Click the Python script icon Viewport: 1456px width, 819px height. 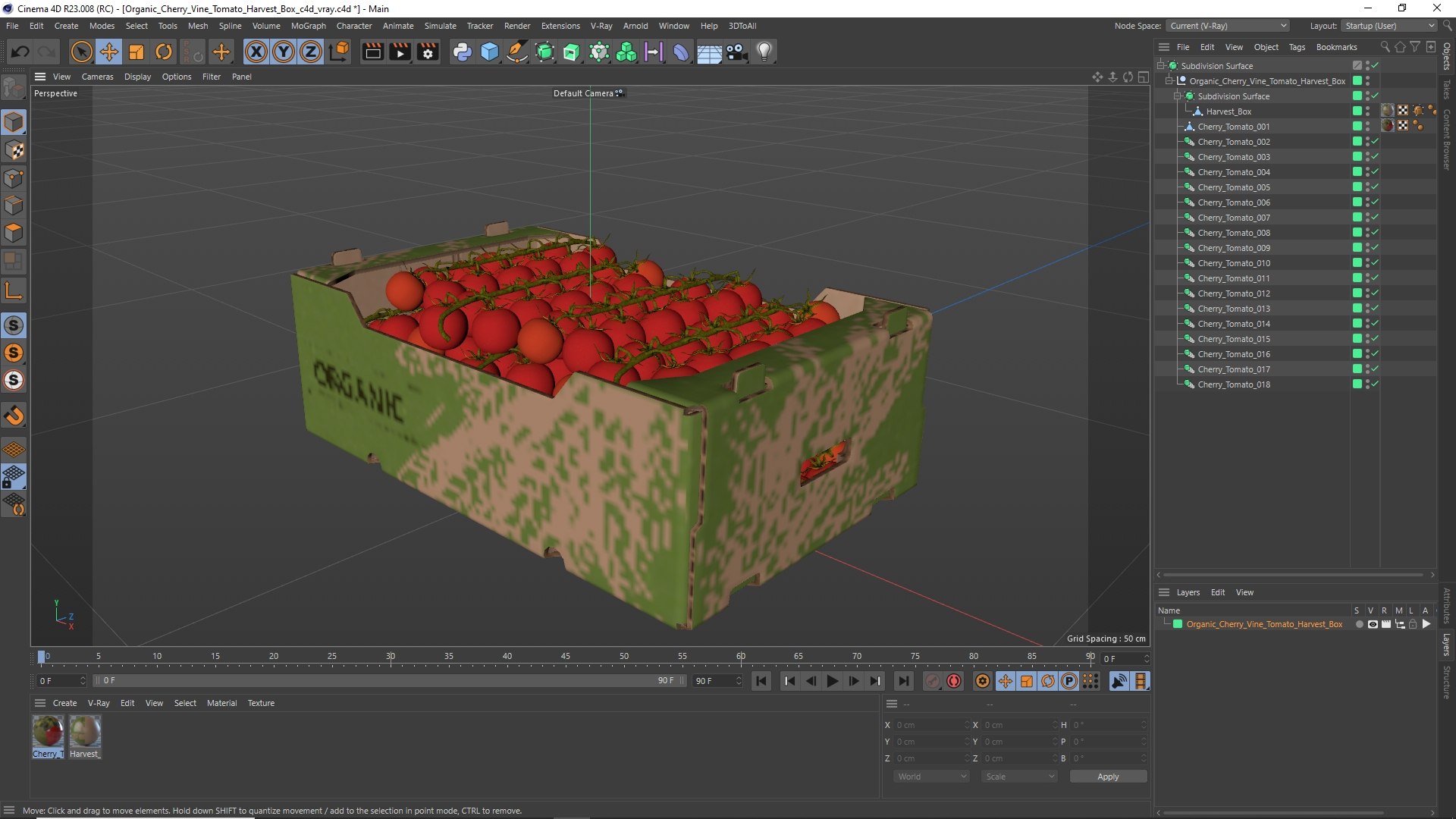point(462,52)
